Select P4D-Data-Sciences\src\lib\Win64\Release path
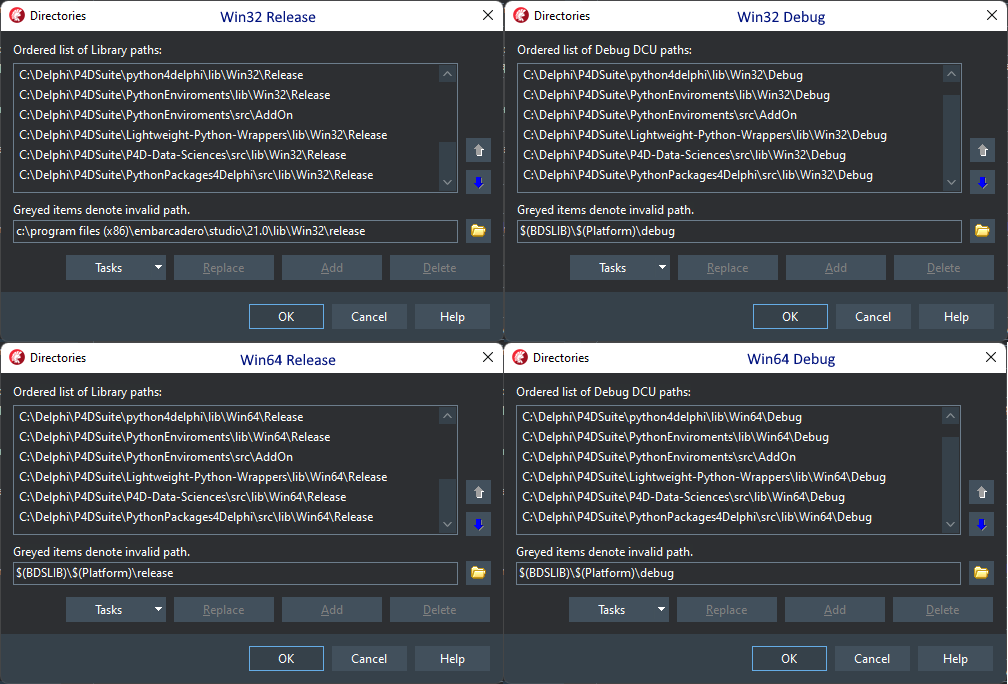The image size is (1008, 684). (226, 496)
